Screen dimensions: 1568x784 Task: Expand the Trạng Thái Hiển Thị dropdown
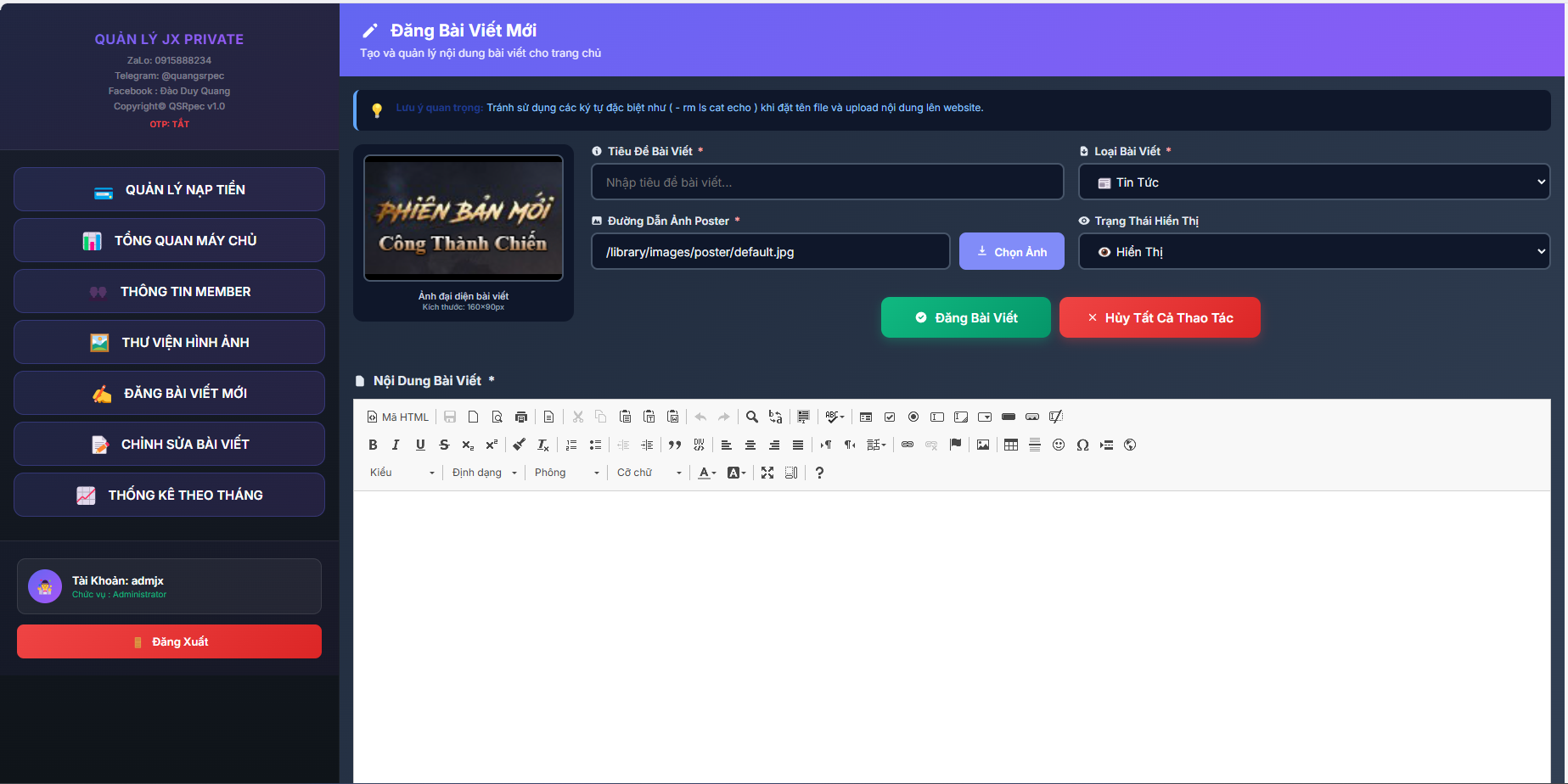(1313, 252)
